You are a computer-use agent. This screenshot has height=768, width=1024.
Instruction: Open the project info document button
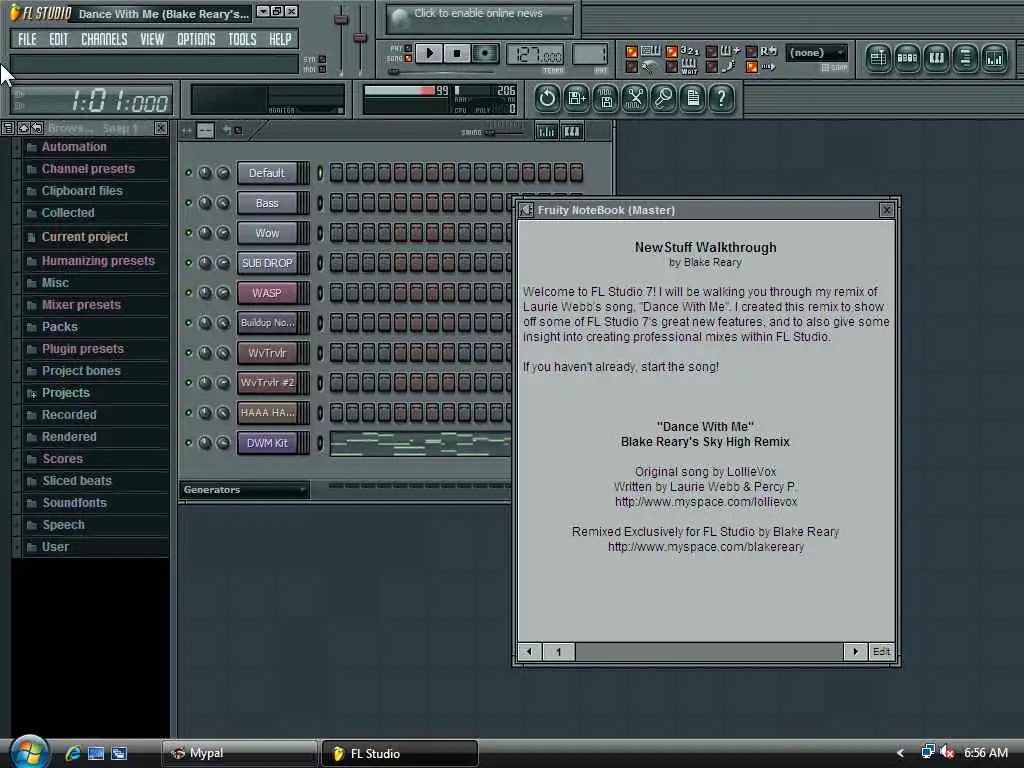tap(693, 99)
